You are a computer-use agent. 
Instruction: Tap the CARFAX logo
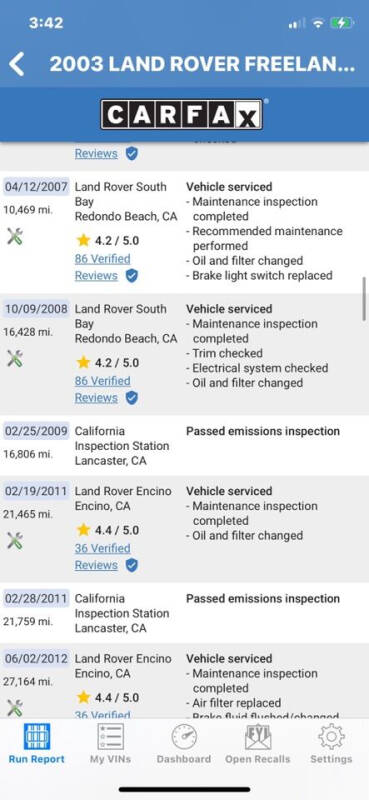coord(182,114)
